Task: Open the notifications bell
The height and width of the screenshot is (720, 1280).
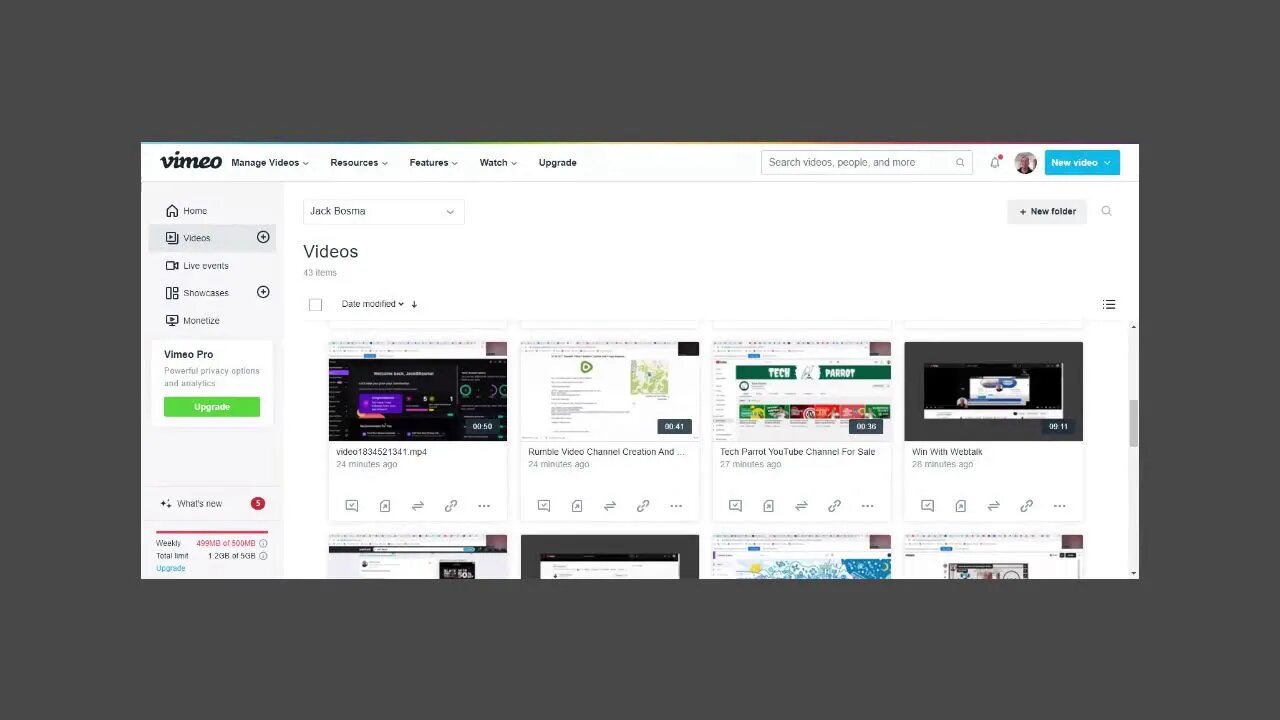Action: (995, 162)
